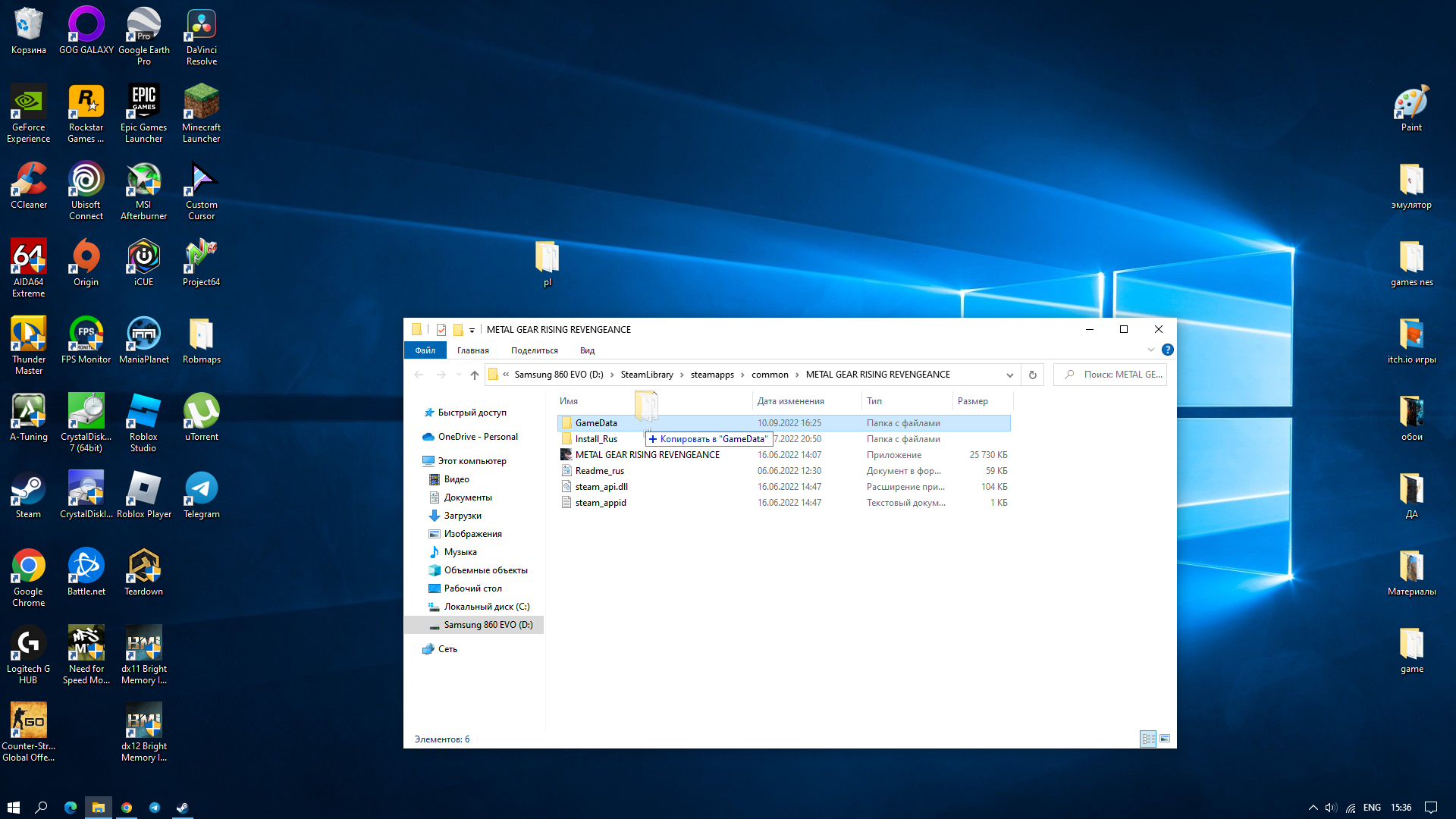Select the iCUE desktop icon

click(144, 263)
